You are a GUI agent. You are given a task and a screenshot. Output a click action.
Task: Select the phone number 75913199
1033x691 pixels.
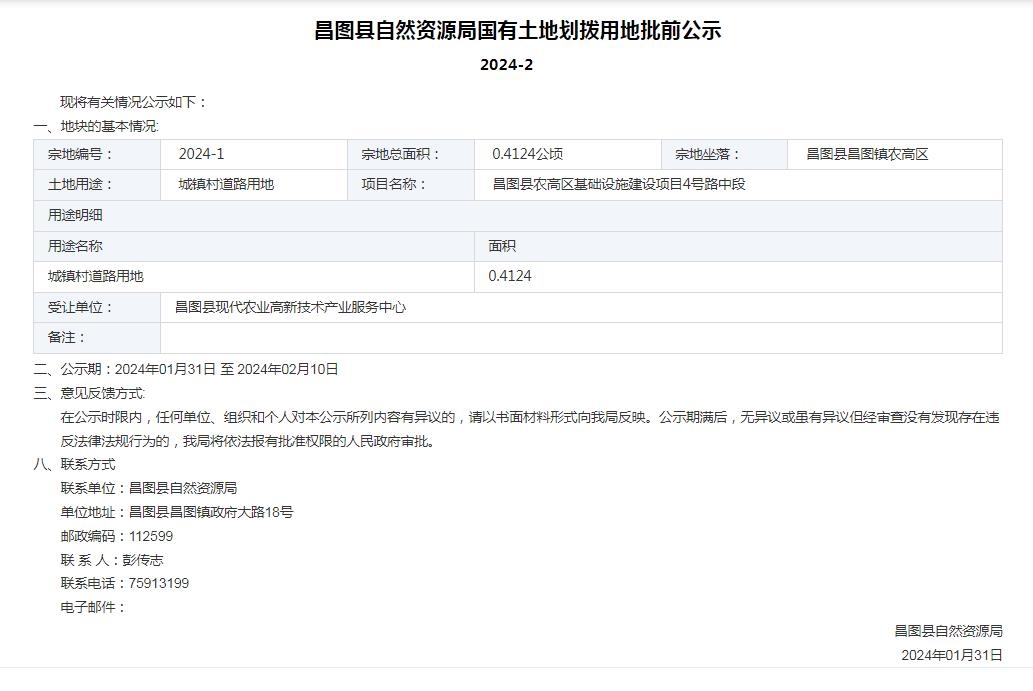coord(159,584)
